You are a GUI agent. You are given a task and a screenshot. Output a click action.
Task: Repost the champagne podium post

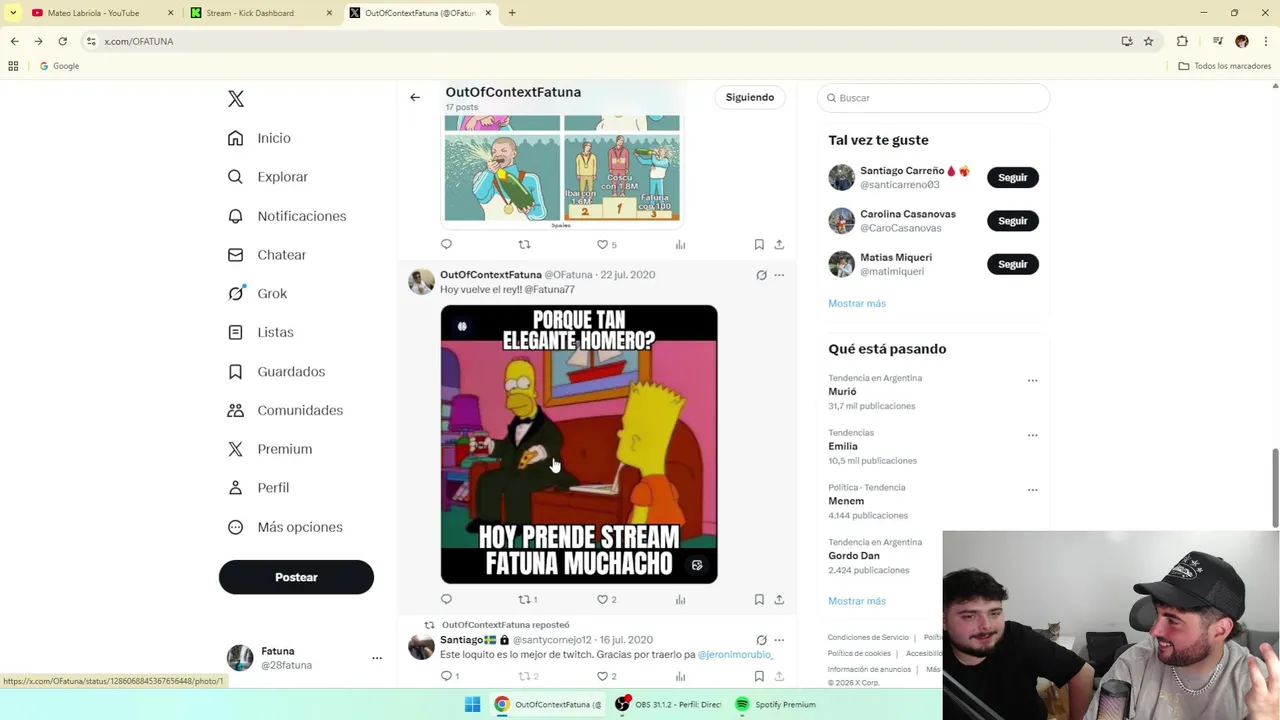tap(524, 244)
